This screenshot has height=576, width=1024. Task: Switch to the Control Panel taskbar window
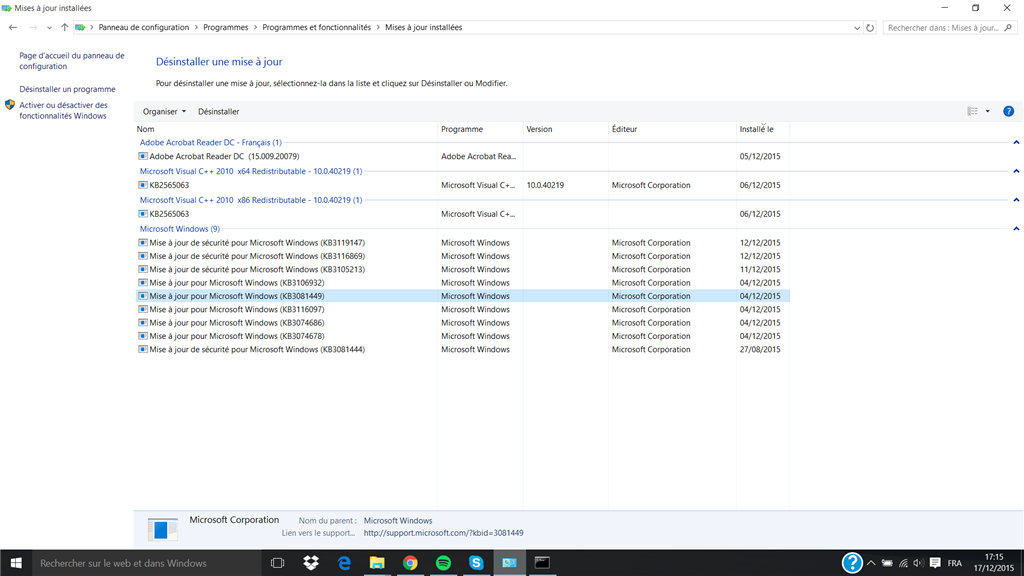pos(509,563)
